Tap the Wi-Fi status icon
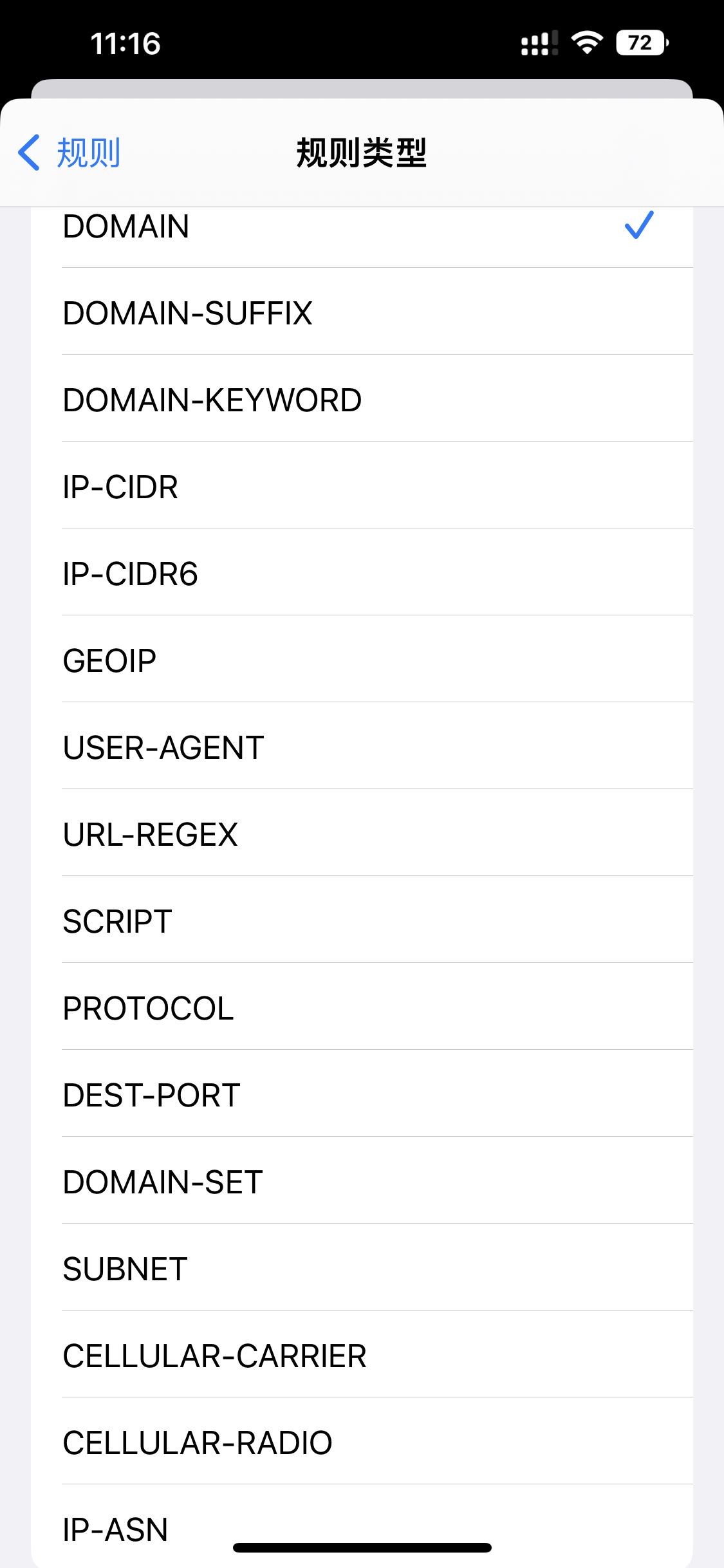Image resolution: width=724 pixels, height=1568 pixels. click(x=587, y=43)
